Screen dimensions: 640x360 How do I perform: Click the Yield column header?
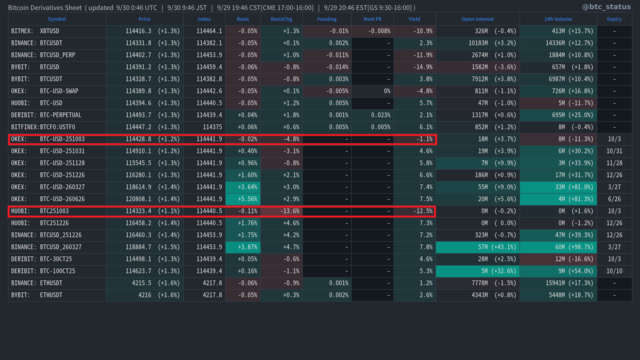pyautogui.click(x=414, y=19)
